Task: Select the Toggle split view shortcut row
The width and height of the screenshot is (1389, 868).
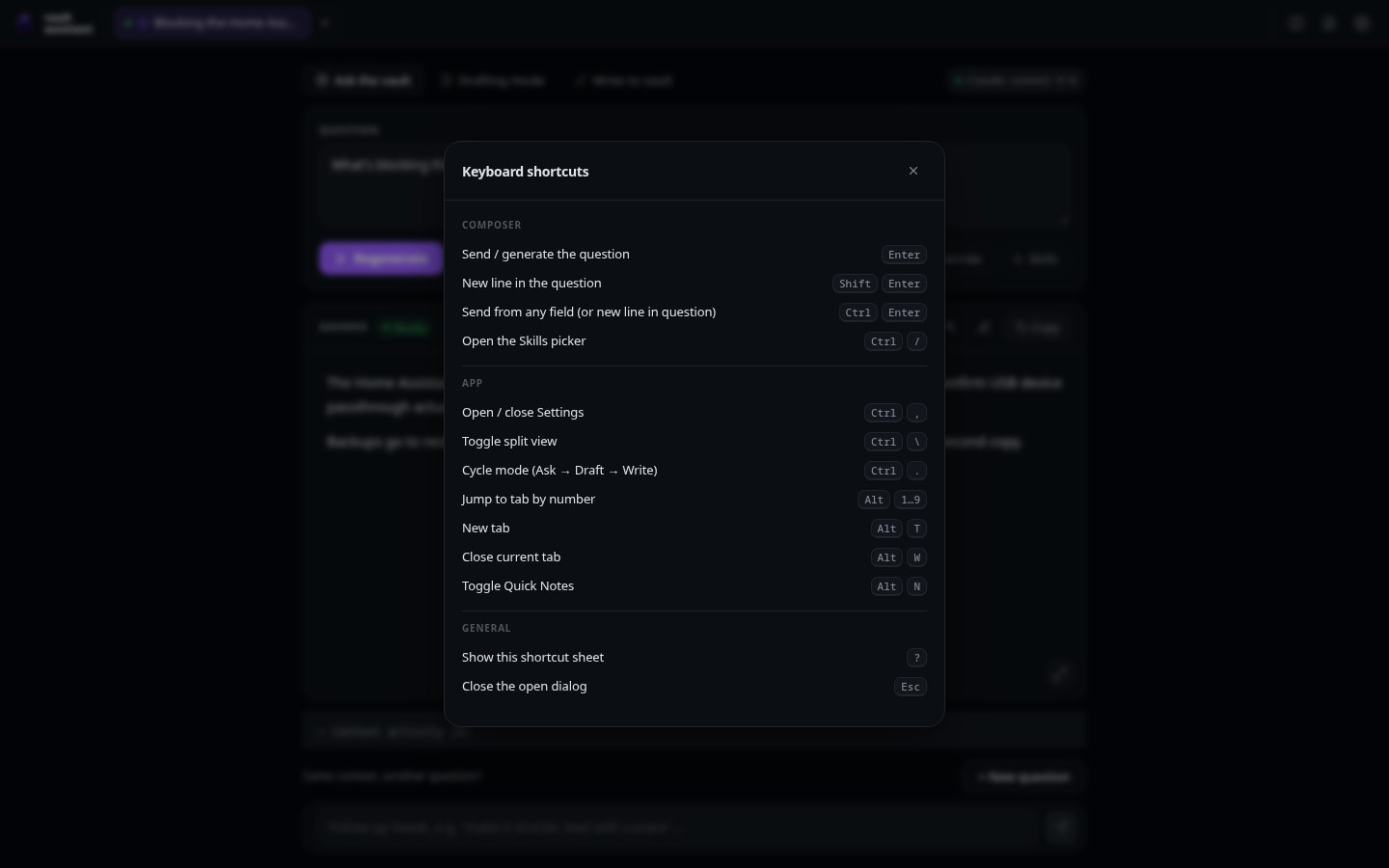Action: (x=694, y=442)
